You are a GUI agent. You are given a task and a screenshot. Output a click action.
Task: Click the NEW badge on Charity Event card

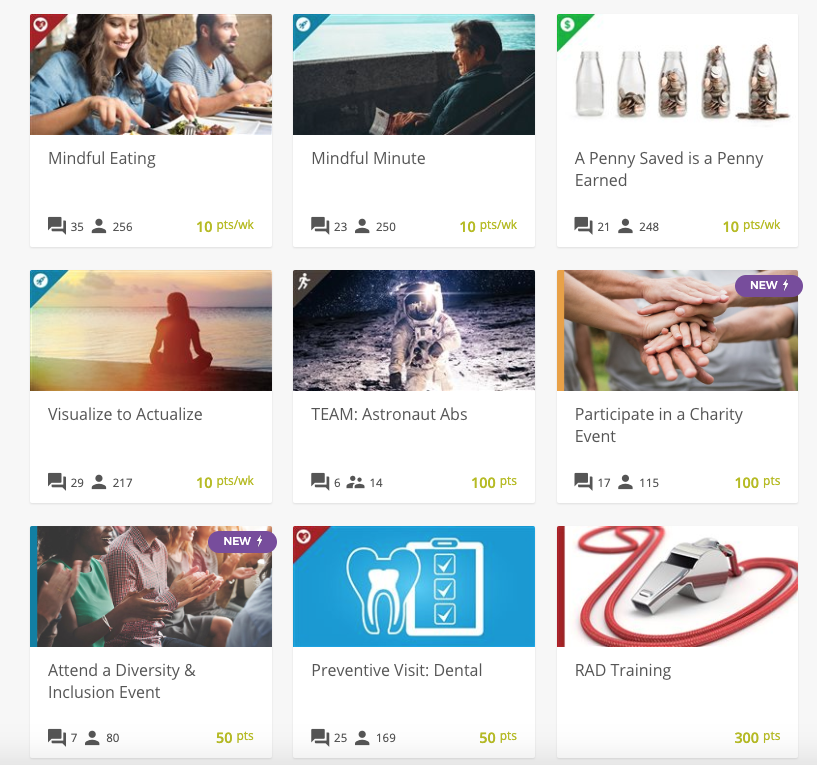tap(769, 285)
